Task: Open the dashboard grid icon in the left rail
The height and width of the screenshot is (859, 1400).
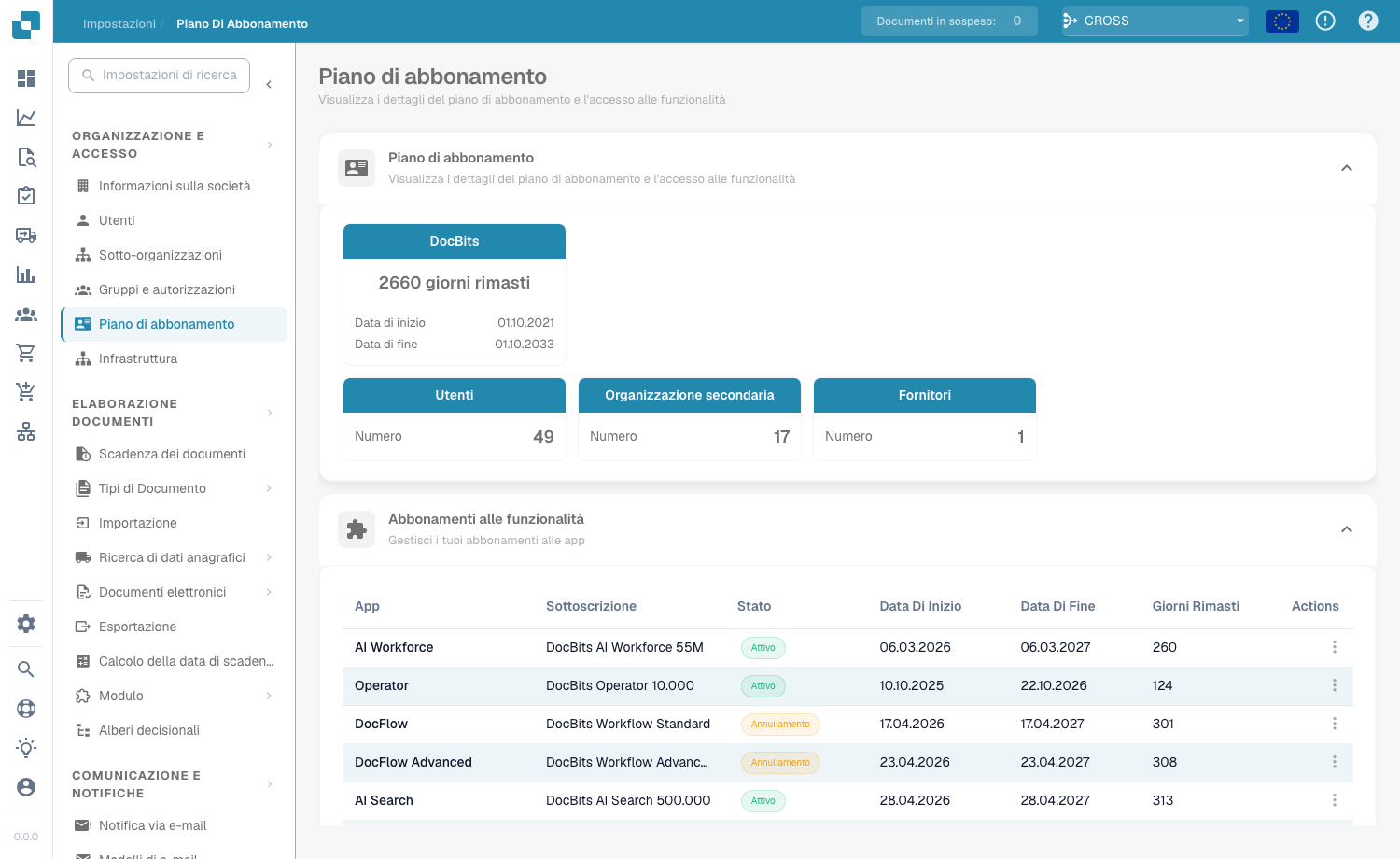Action: pos(26,78)
